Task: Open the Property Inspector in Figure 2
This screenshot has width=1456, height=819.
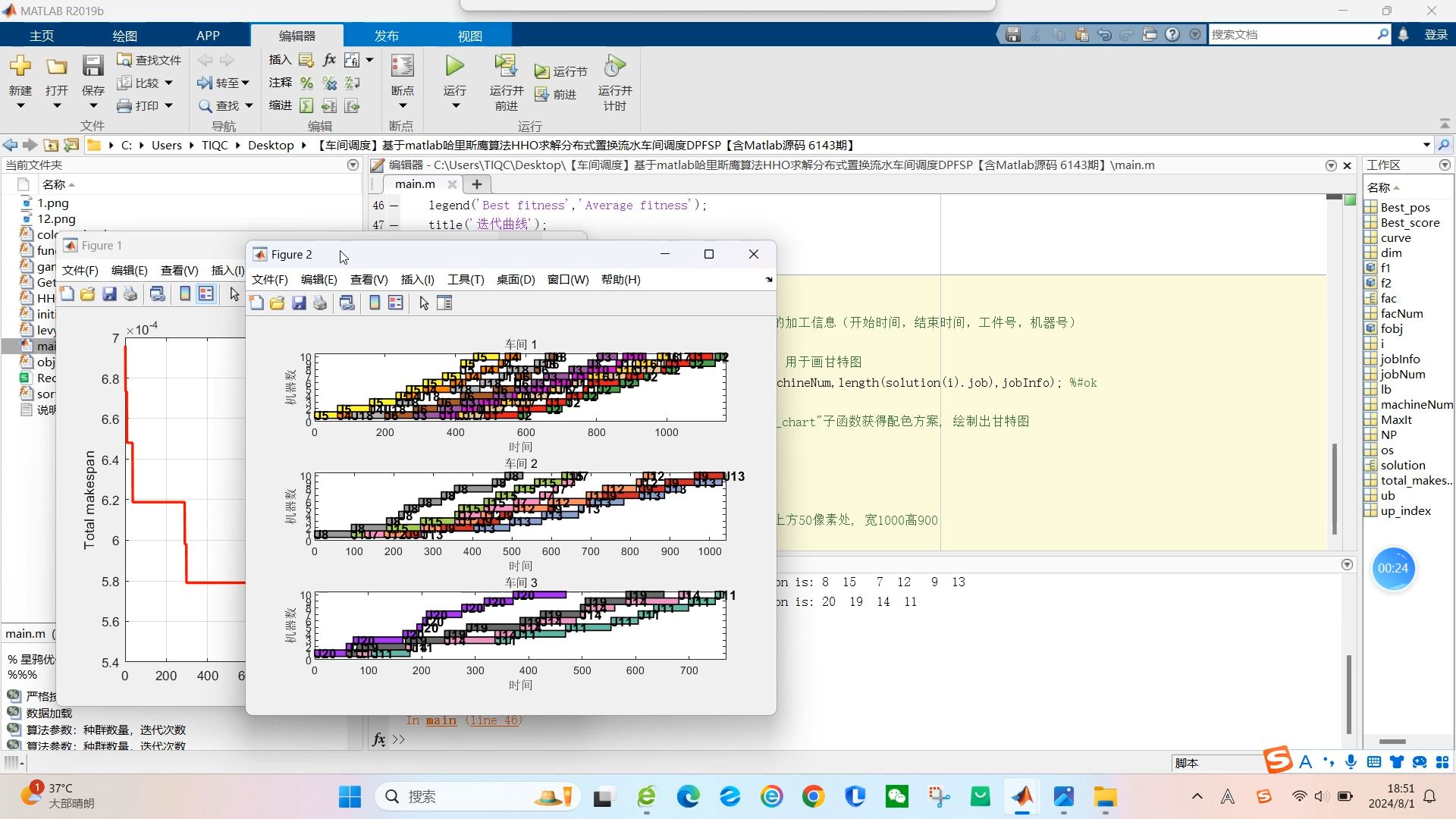Action: [x=444, y=303]
